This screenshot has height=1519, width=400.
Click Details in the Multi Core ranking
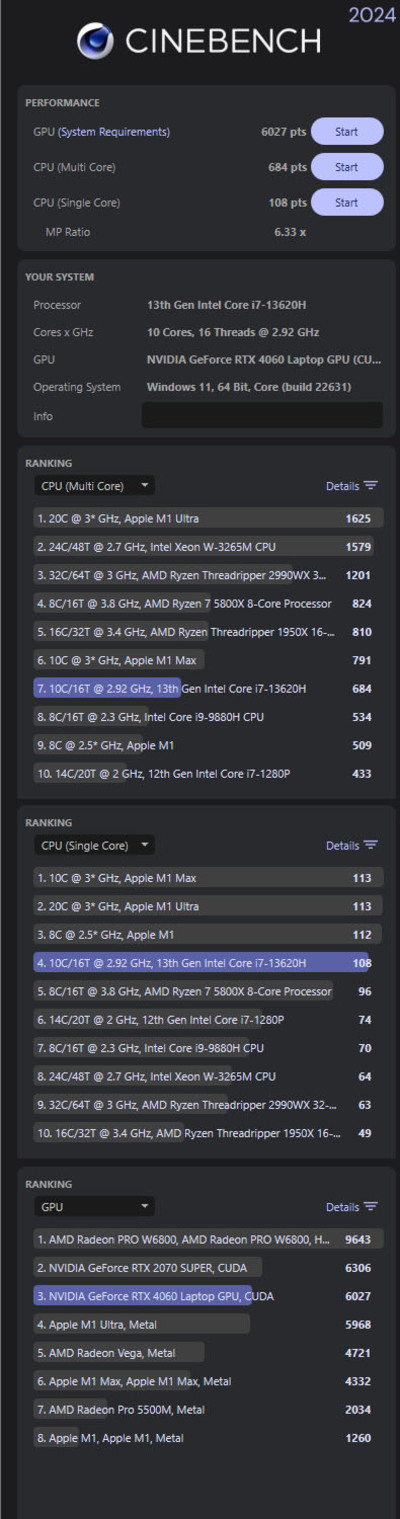click(342, 486)
